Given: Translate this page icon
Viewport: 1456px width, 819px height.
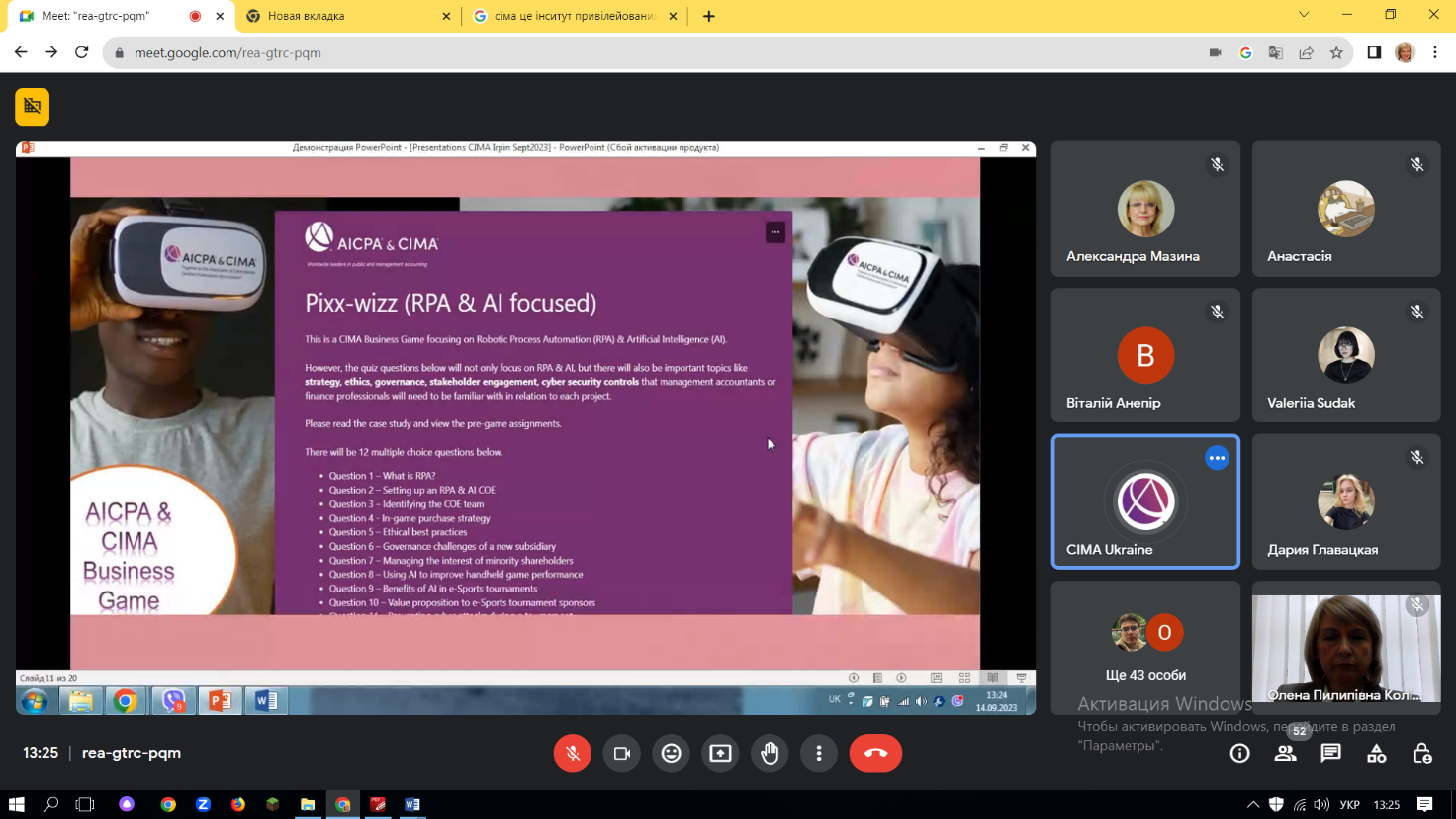Looking at the screenshot, I should pyautogui.click(x=1276, y=53).
